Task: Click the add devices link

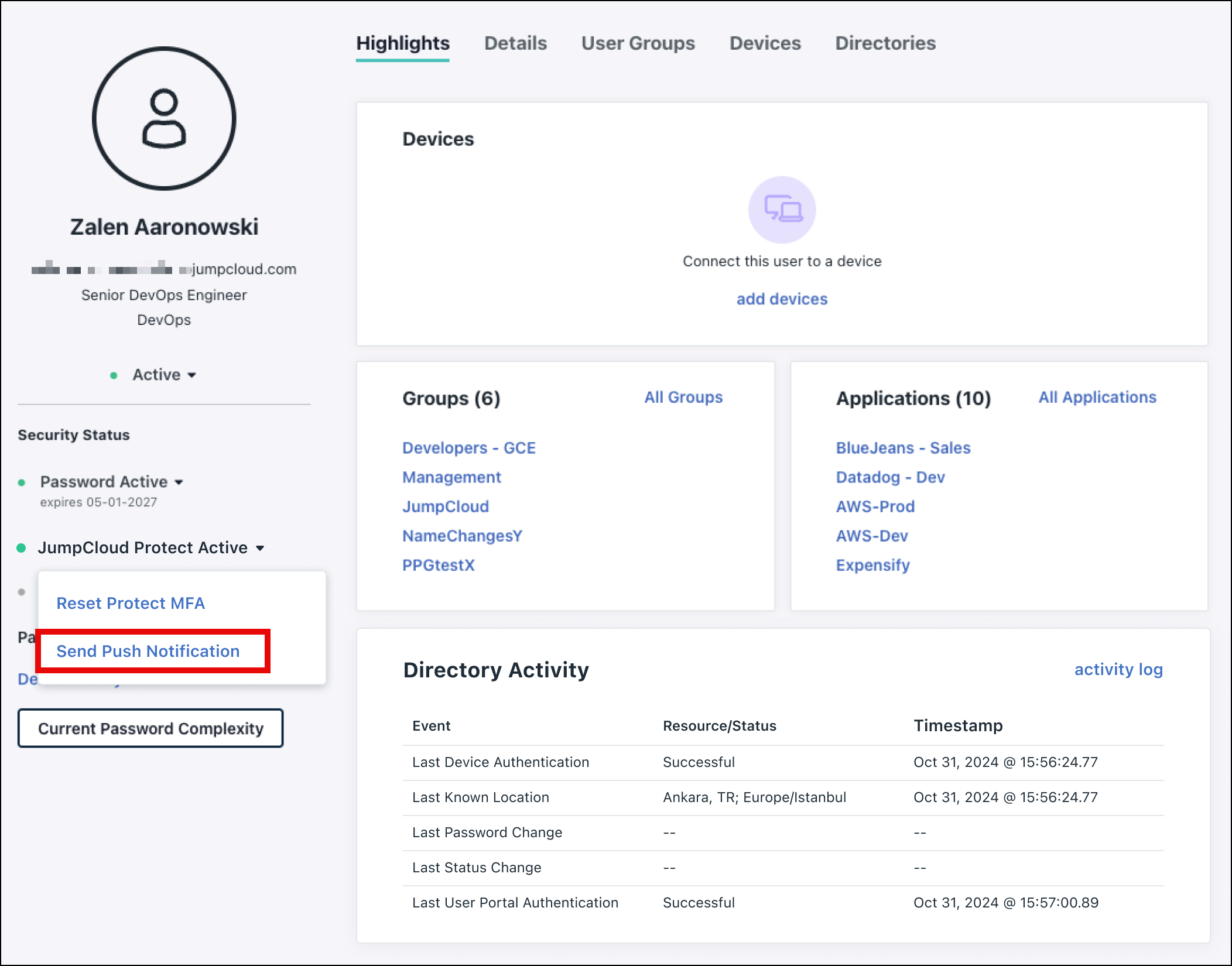Action: click(781, 299)
